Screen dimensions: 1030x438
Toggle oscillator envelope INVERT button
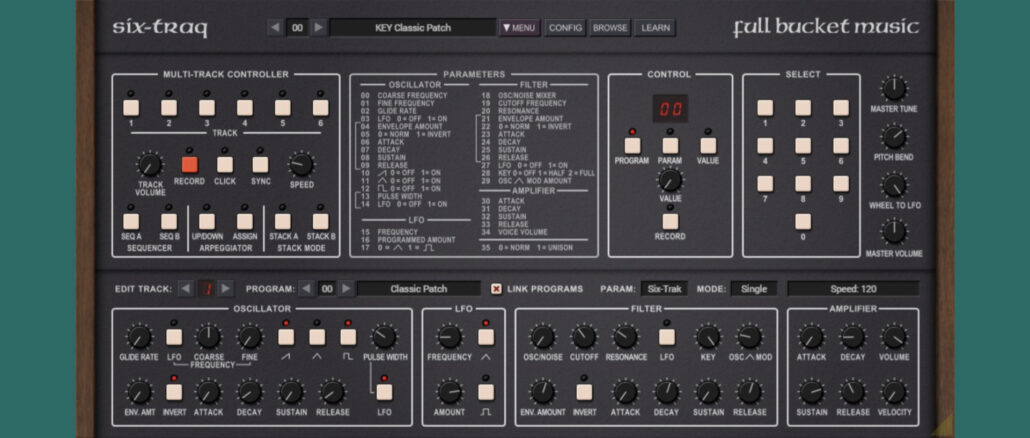click(174, 392)
